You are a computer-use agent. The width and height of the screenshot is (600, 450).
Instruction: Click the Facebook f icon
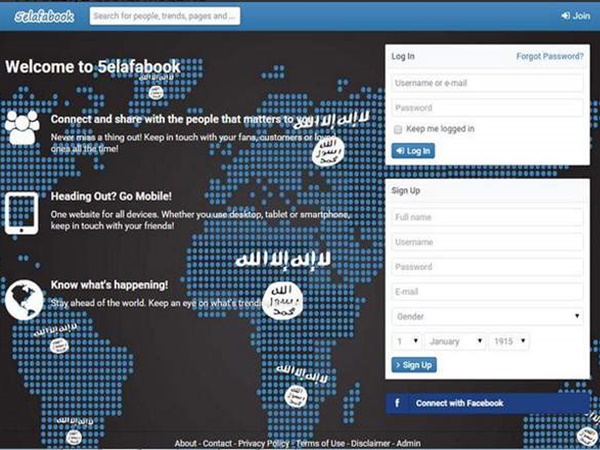pyautogui.click(x=398, y=403)
